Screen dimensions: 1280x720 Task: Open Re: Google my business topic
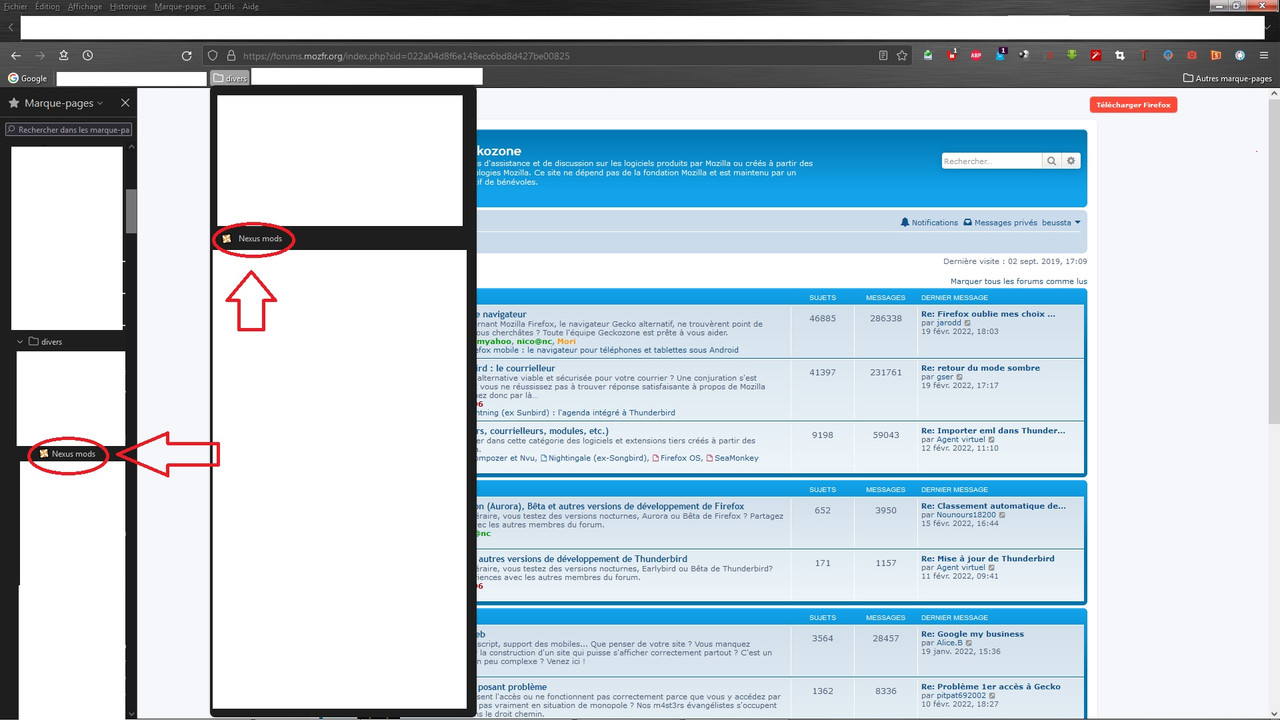click(973, 634)
